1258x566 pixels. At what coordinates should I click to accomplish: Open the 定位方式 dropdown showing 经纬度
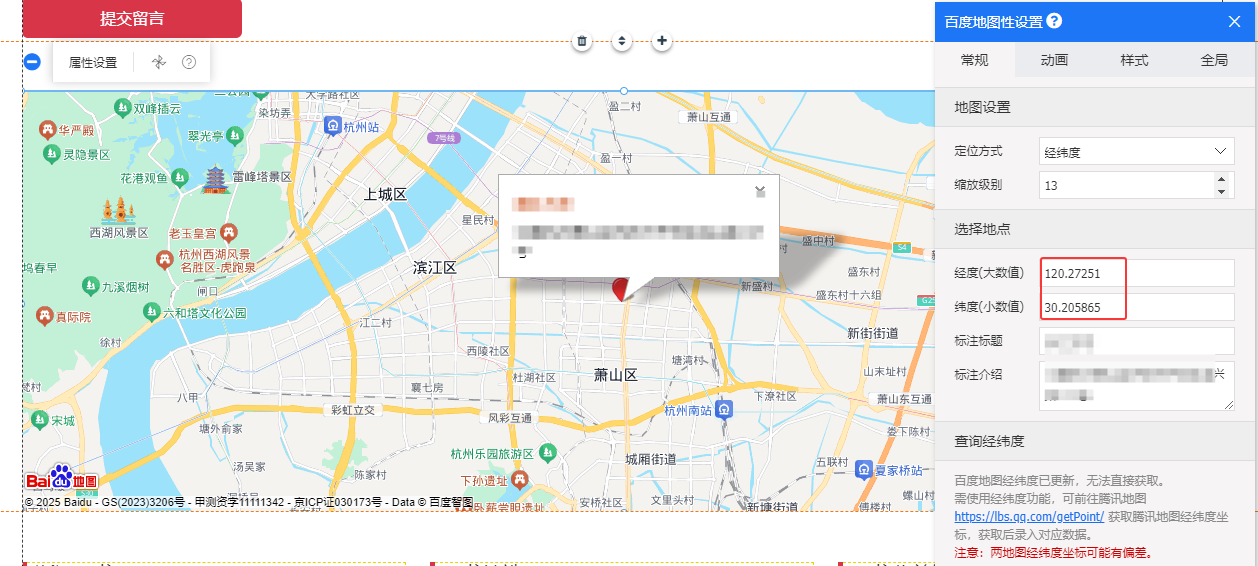(x=1137, y=152)
